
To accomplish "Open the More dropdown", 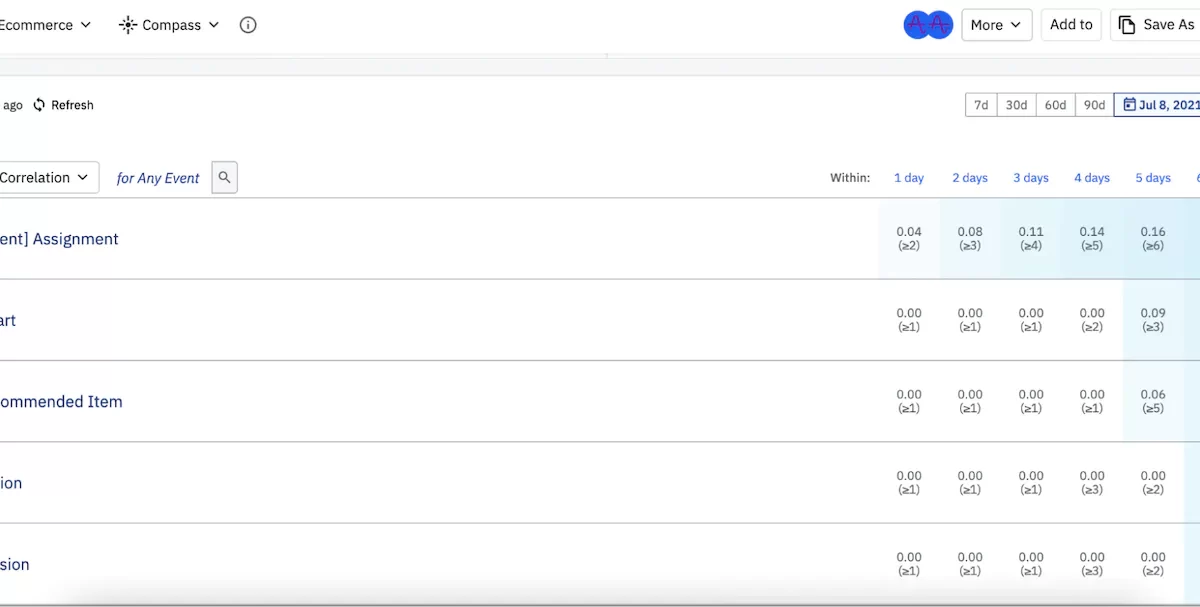I will [996, 25].
